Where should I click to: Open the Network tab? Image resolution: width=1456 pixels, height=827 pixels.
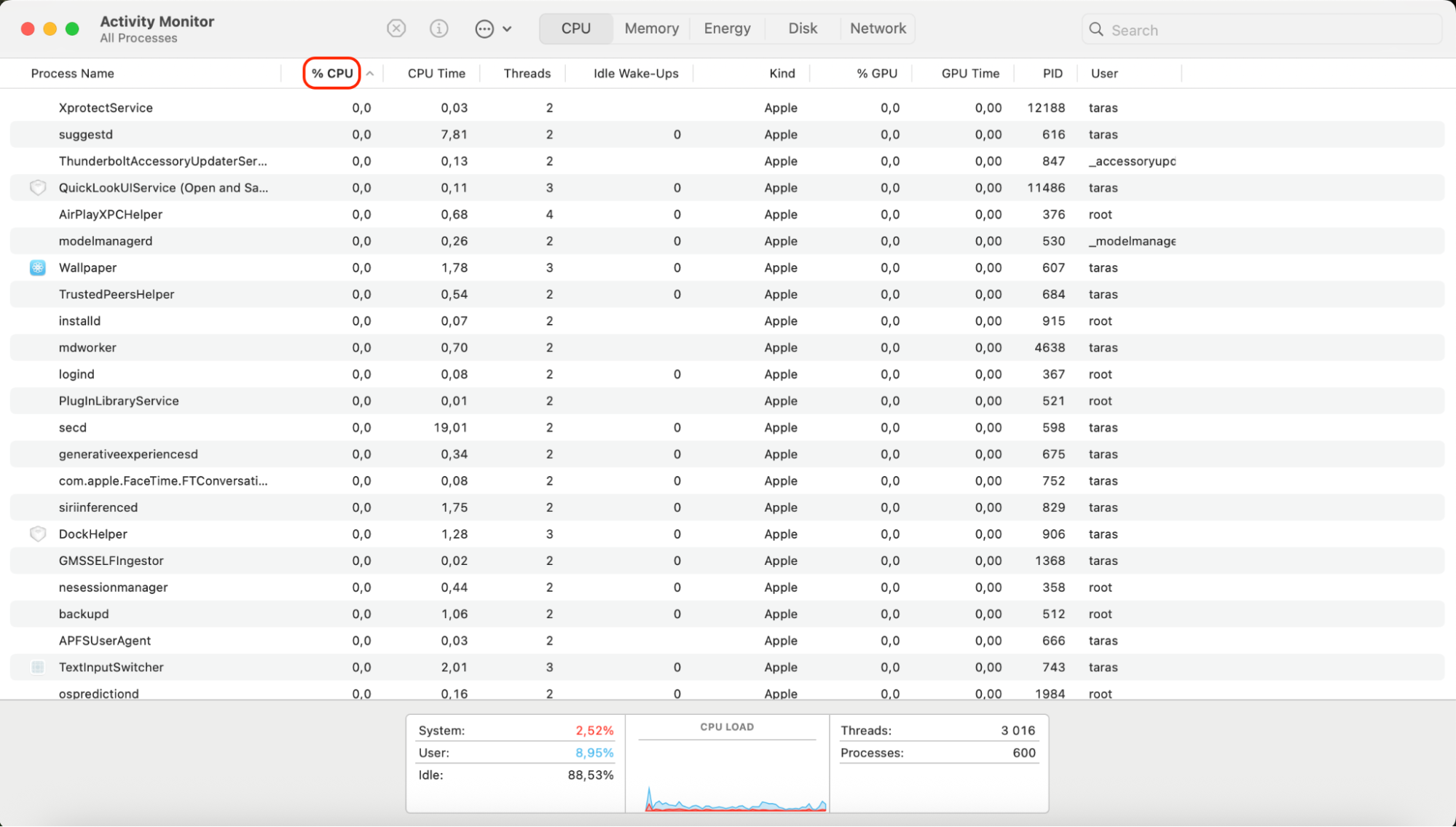(878, 28)
